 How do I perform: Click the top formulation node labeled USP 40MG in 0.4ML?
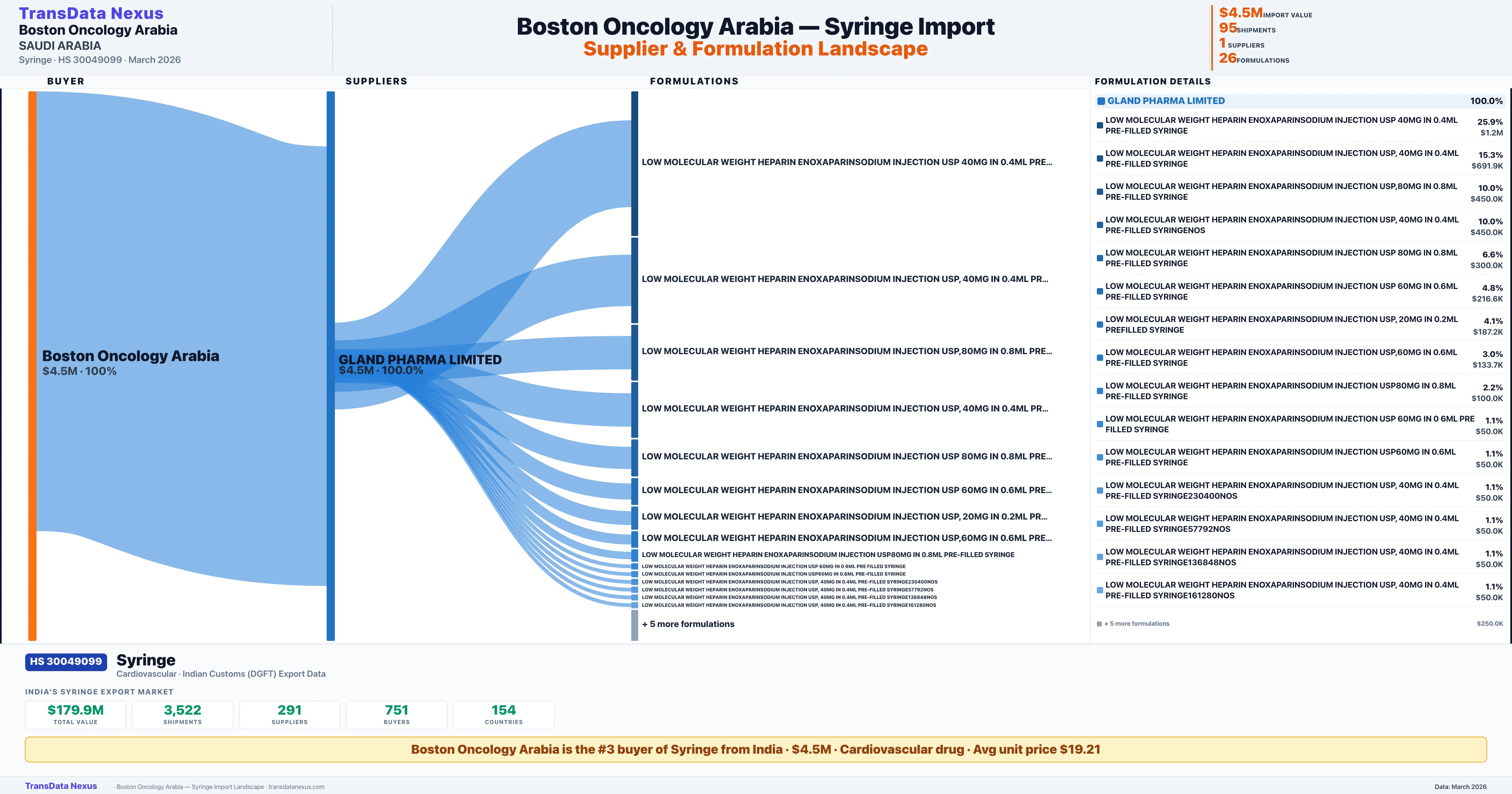coord(634,163)
